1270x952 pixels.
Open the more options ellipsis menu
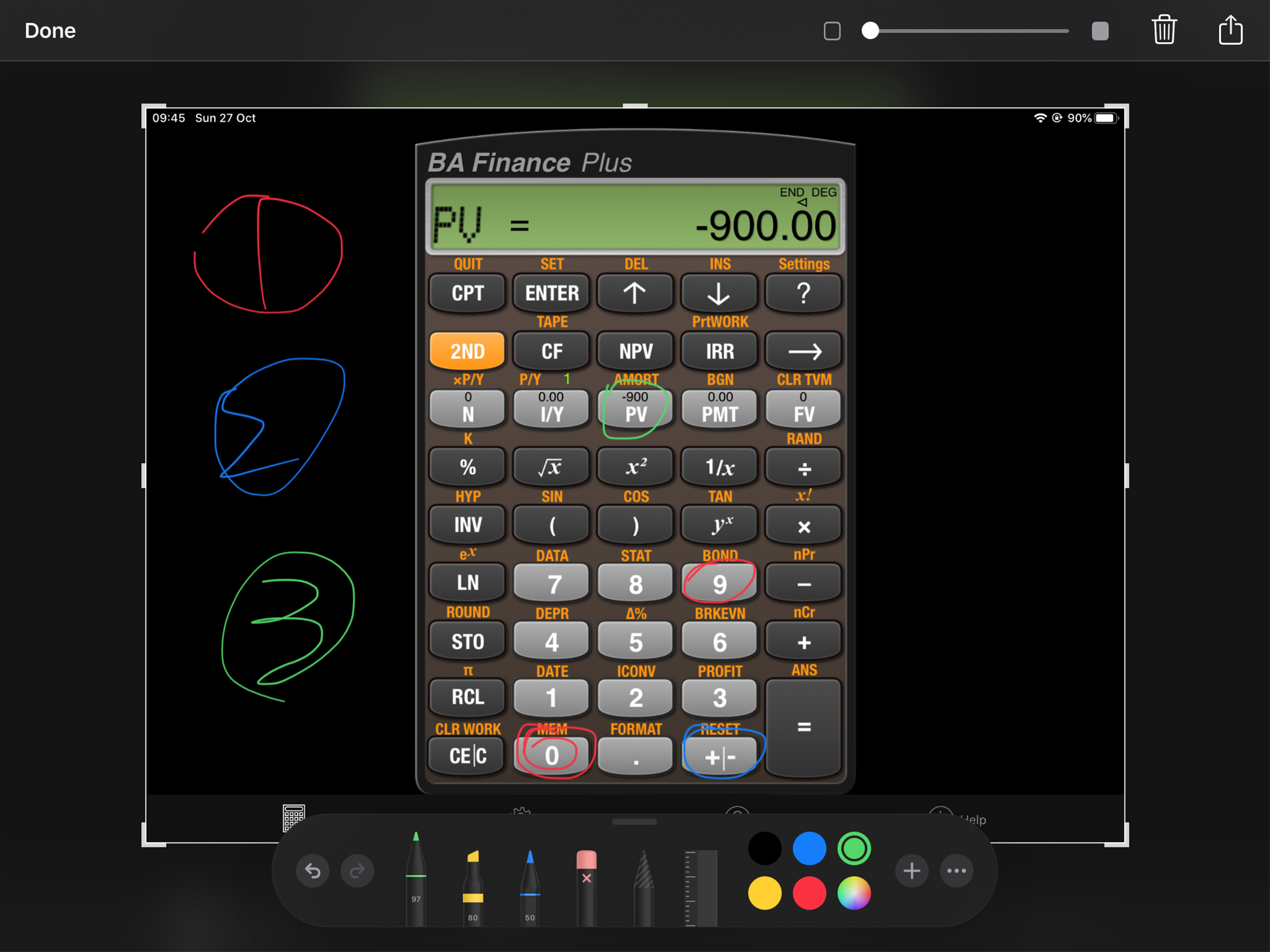coord(956,871)
